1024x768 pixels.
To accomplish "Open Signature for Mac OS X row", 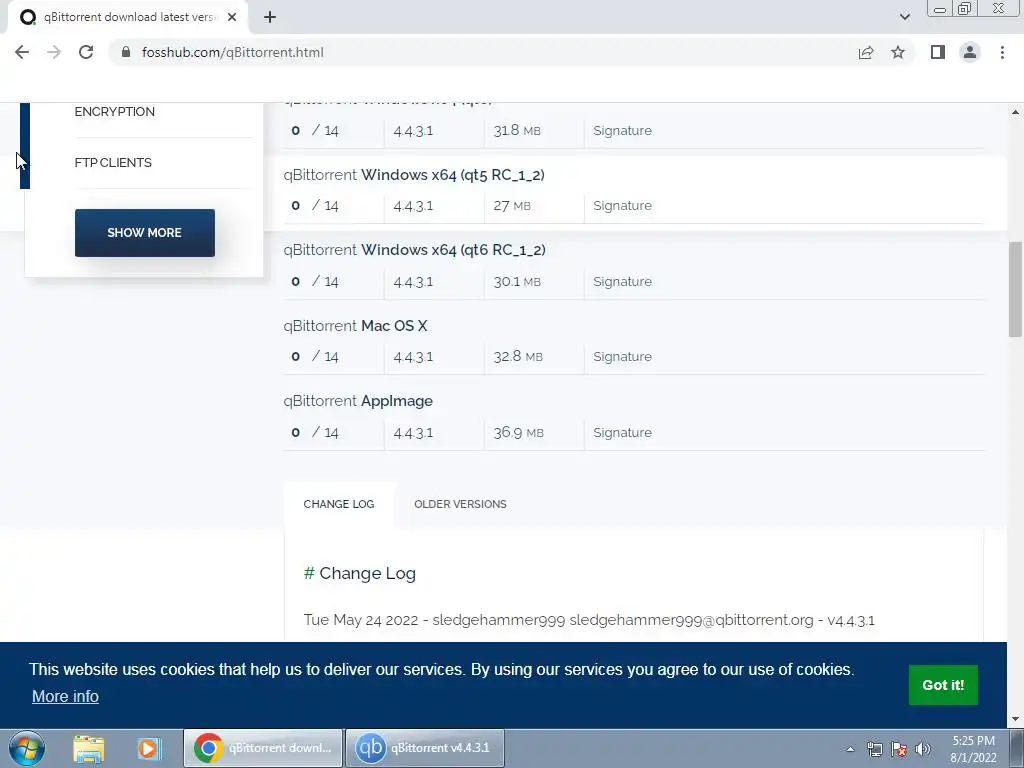I will click(x=622, y=357).
